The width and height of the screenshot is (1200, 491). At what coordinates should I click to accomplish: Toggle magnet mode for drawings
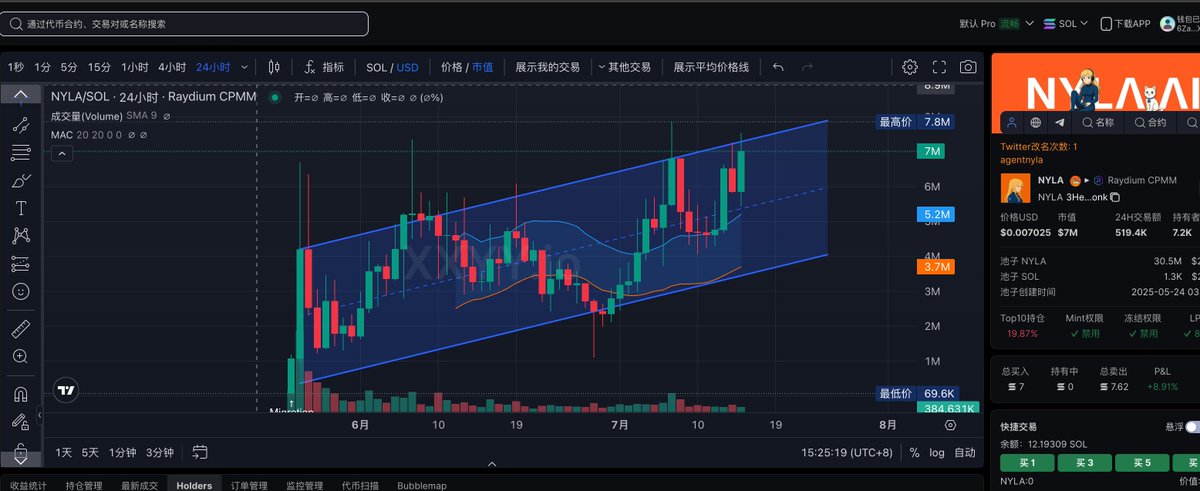click(20, 392)
